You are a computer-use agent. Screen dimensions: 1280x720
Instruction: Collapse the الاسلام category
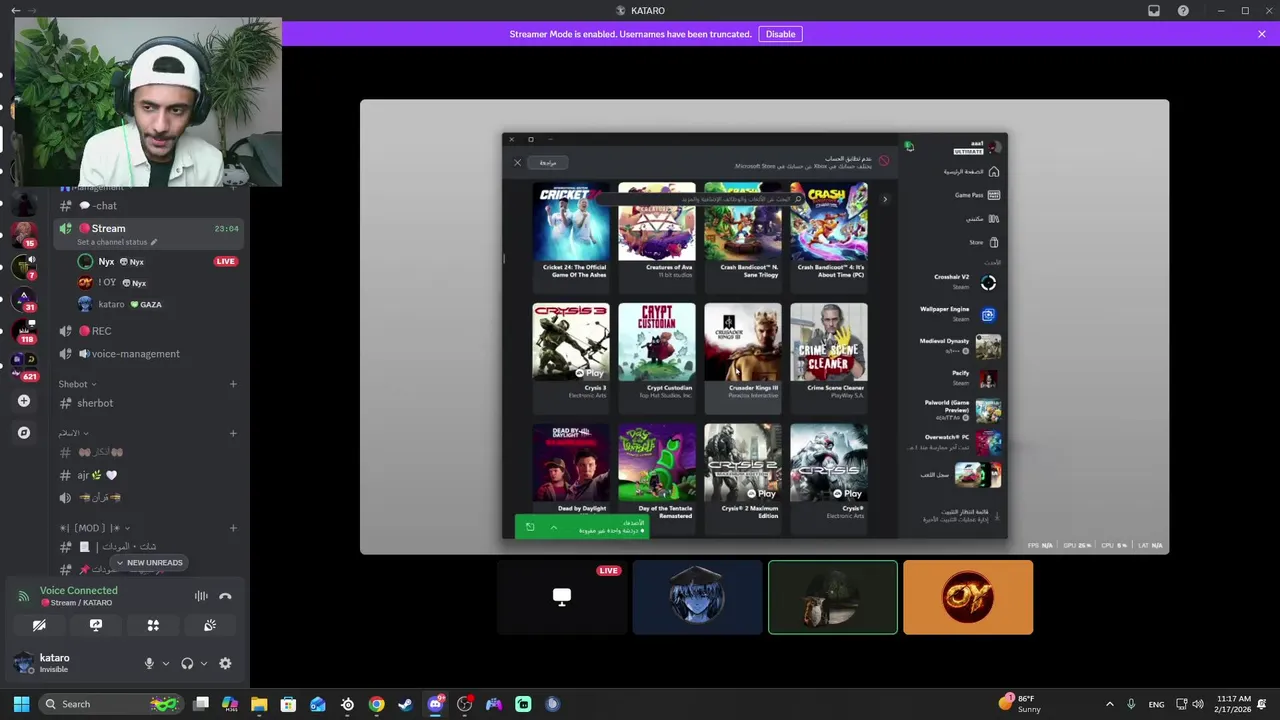tap(74, 433)
